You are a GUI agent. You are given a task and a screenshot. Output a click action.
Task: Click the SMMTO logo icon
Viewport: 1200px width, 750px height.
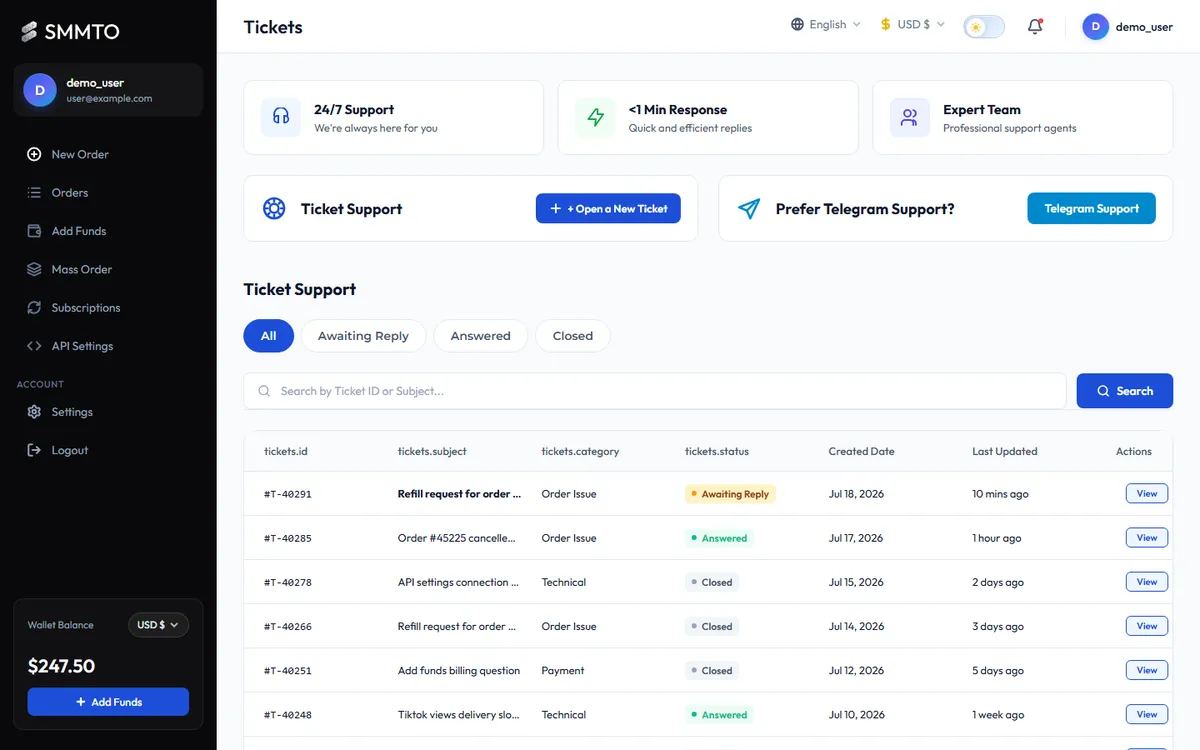pos(30,32)
